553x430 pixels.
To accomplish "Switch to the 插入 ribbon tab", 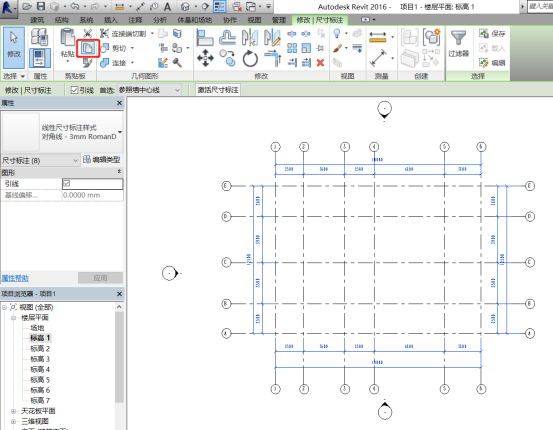I will [x=111, y=20].
